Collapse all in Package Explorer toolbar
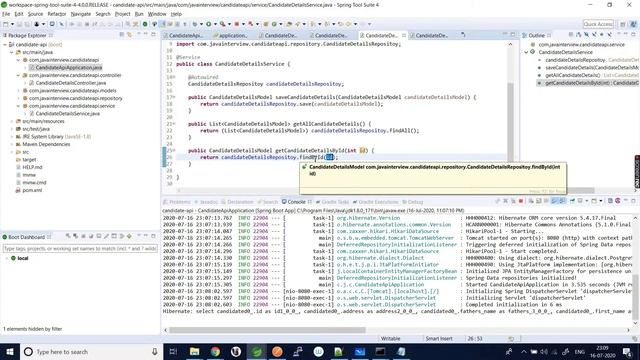This screenshot has width=640, height=360. [x=122, y=35]
